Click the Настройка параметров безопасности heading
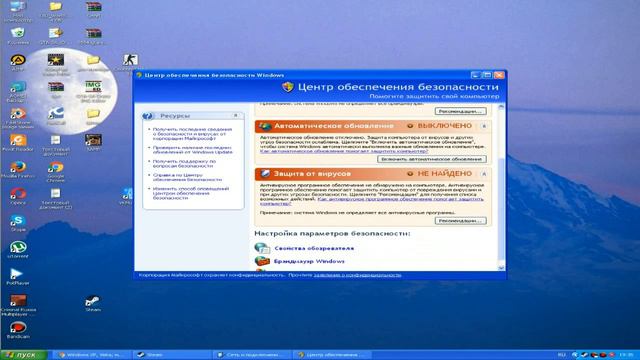 pyautogui.click(x=332, y=233)
